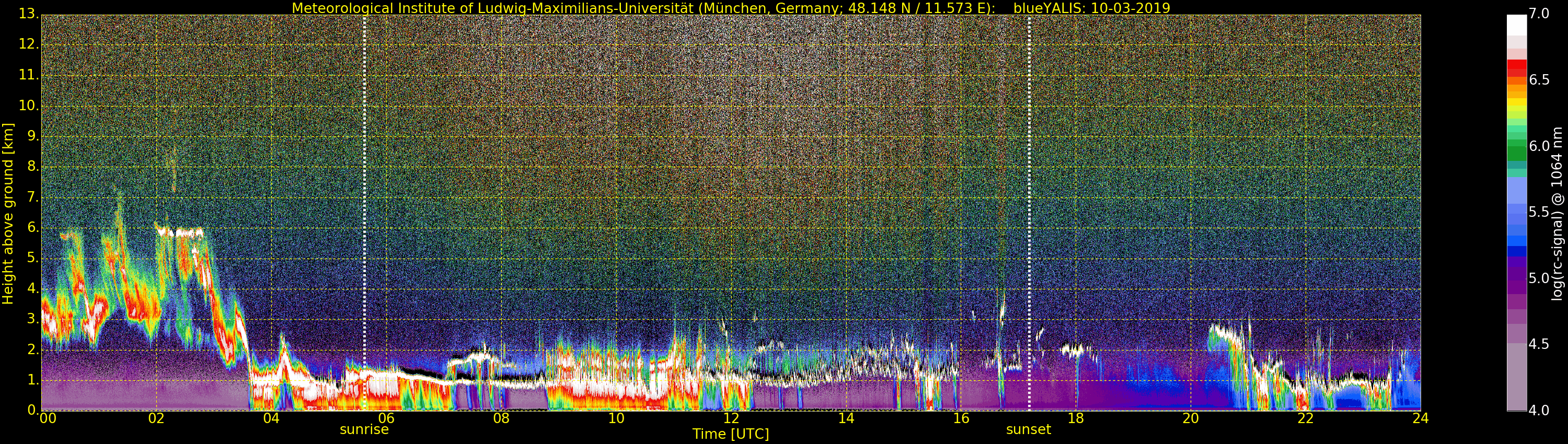
Task: Click the 5.0 tick on the colorbar
Action: pyautogui.click(x=1539, y=278)
